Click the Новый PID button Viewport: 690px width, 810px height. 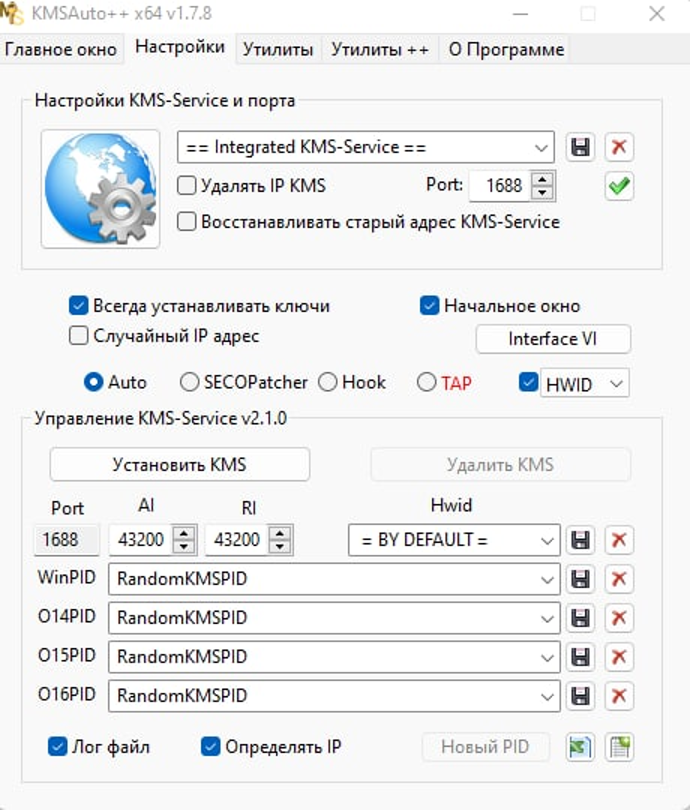(x=485, y=747)
